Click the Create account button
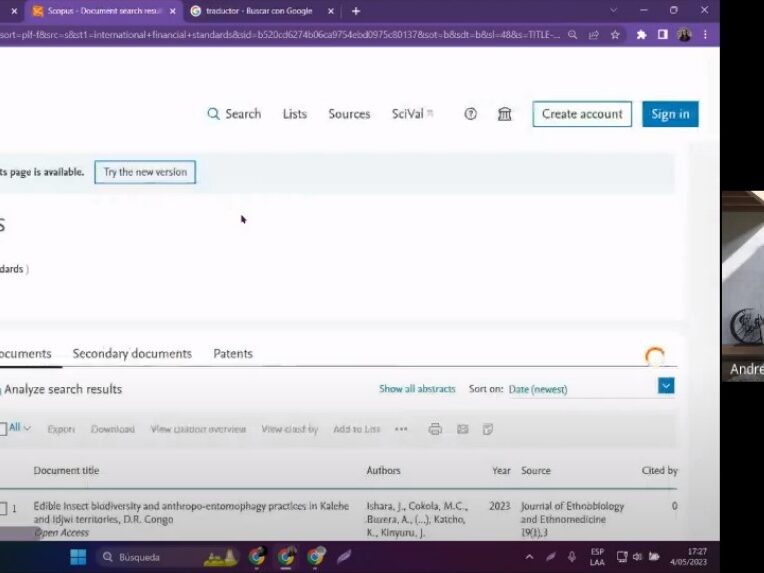This screenshot has width=764, height=573. [582, 114]
